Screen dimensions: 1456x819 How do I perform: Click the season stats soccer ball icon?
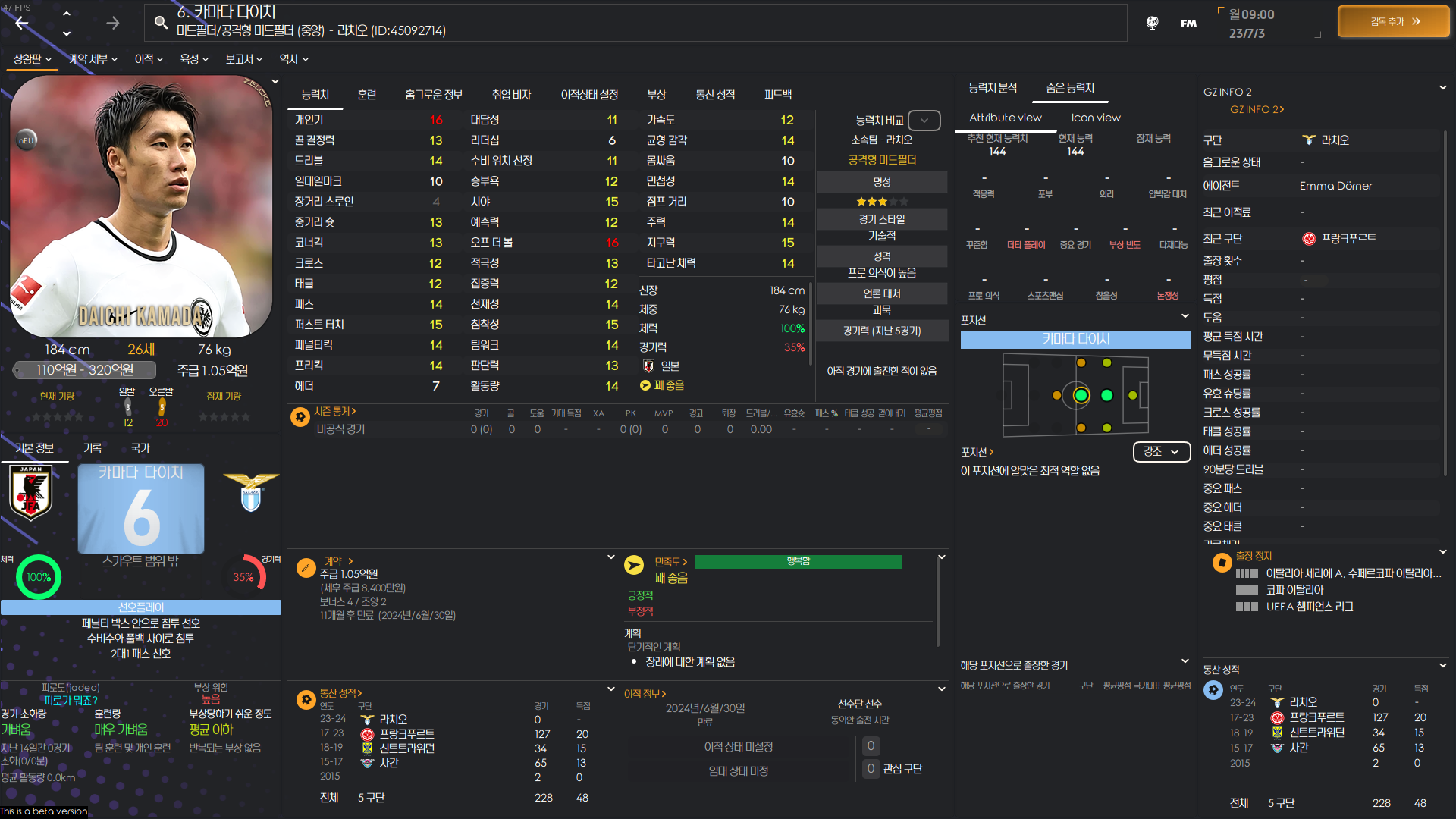(300, 416)
